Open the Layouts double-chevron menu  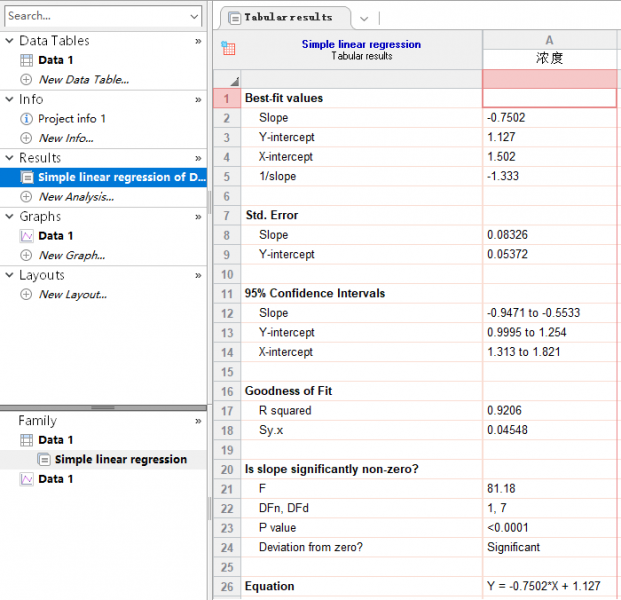198,276
